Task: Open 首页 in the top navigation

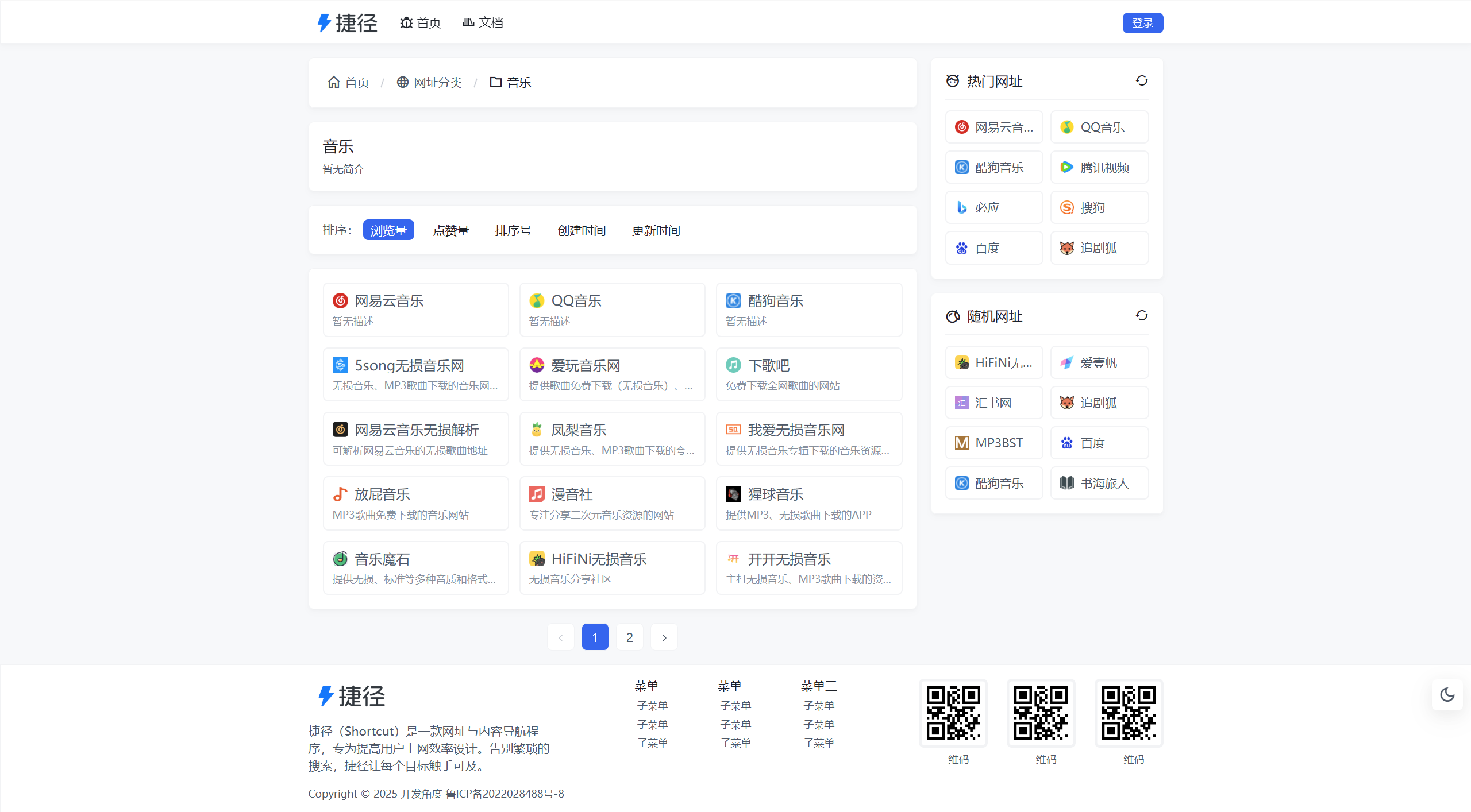Action: pyautogui.click(x=421, y=23)
